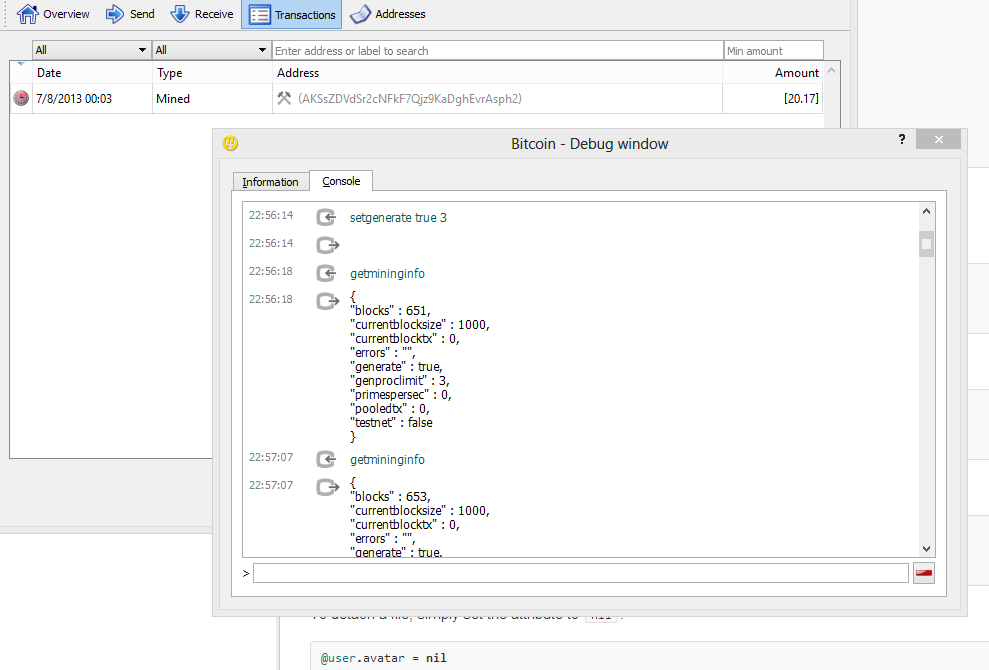The image size is (989, 670).
Task: Click the command-sent icon beside setgenerate true 3
Action: pyautogui.click(x=327, y=217)
